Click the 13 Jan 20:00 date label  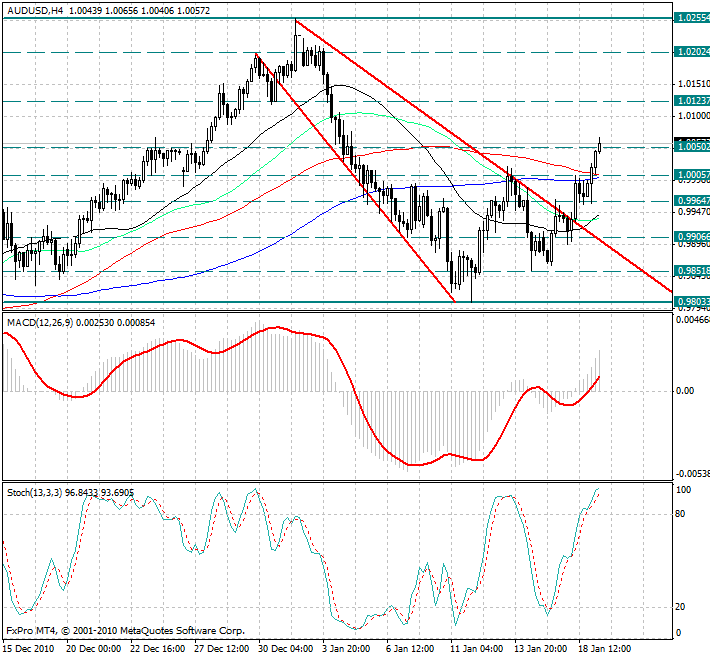[542, 649]
